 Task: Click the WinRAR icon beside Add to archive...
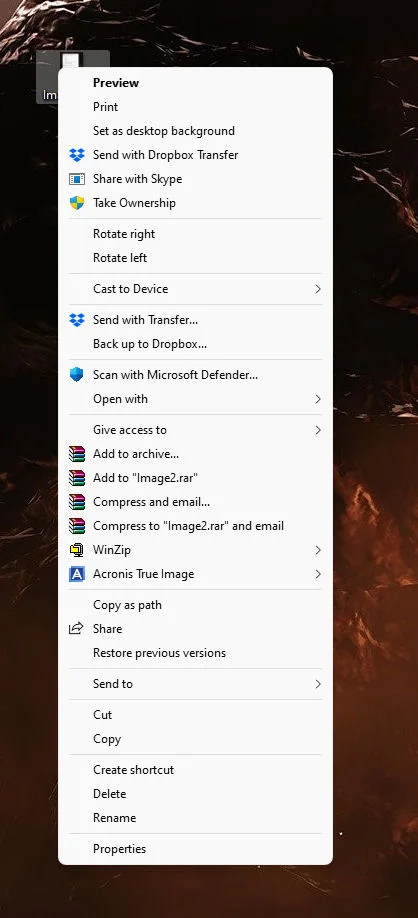(77, 454)
